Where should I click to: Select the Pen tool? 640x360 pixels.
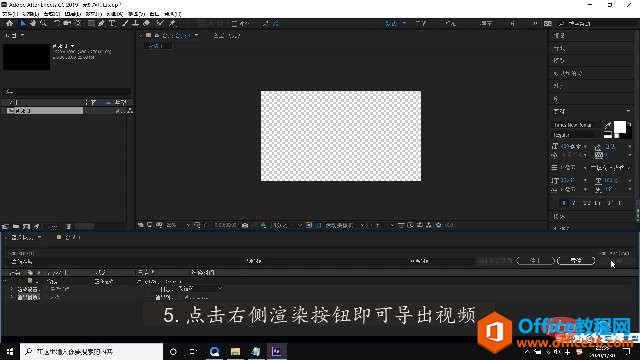101,24
